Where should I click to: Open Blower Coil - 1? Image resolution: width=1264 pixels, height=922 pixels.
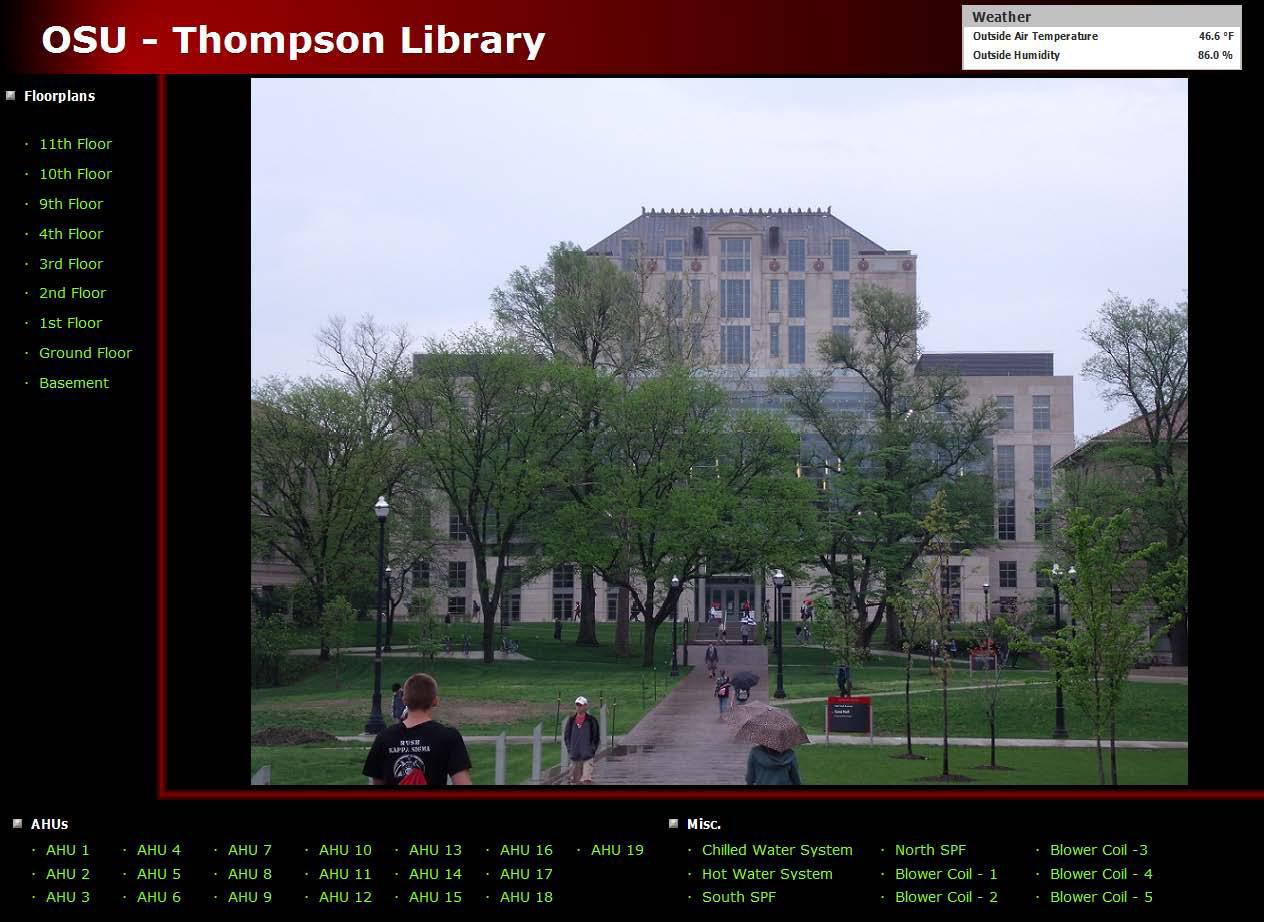pos(946,874)
